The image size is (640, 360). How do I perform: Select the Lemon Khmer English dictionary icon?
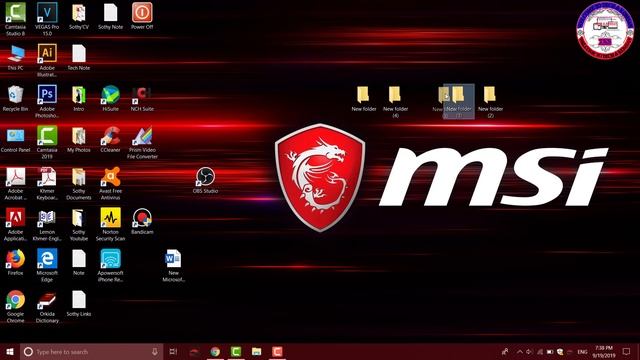[x=47, y=218]
